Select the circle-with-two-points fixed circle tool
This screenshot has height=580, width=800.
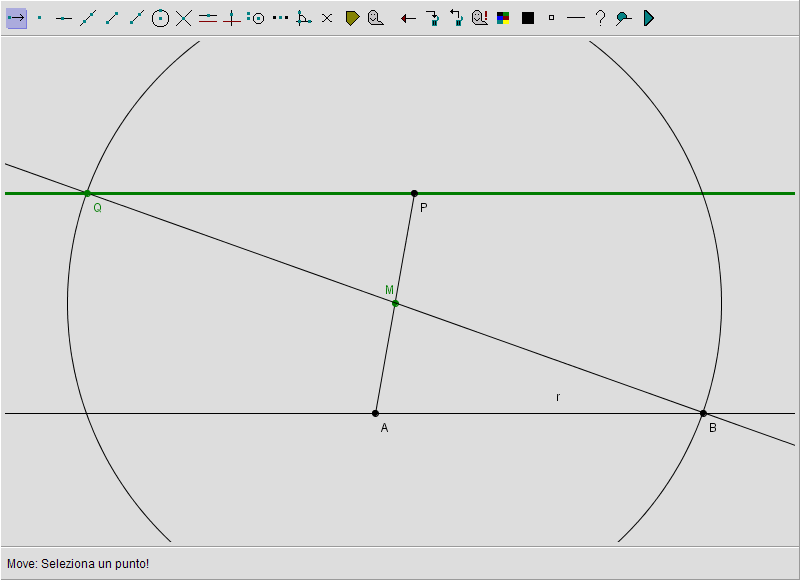click(256, 18)
